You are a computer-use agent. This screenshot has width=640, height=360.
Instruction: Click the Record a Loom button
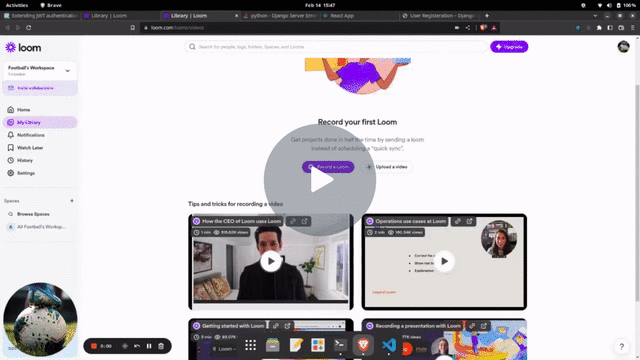tap(328, 167)
